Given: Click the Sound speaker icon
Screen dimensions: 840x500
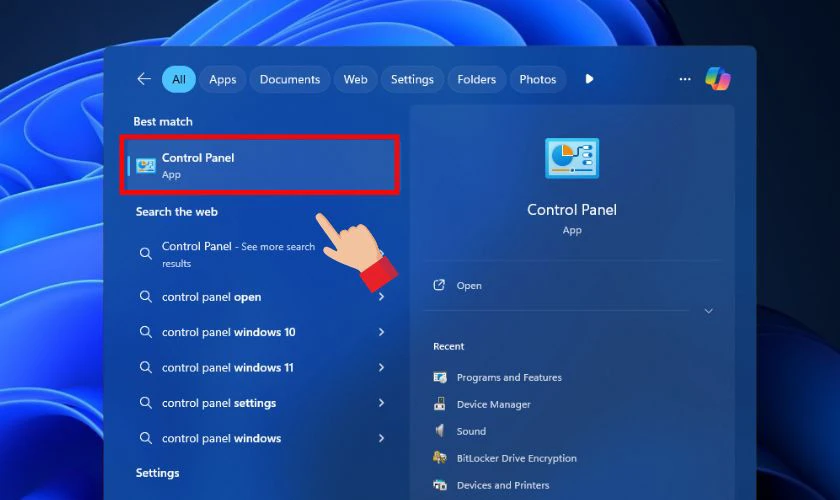Looking at the screenshot, I should tap(440, 431).
